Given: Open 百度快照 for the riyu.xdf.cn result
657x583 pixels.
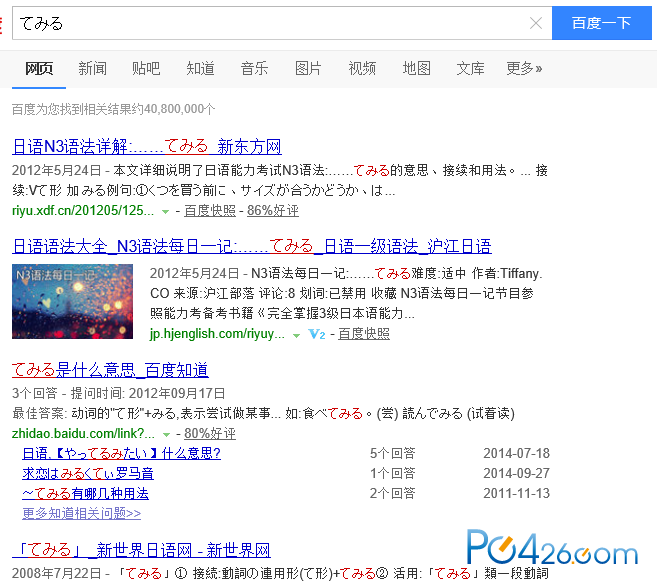Looking at the screenshot, I should coord(210,210).
